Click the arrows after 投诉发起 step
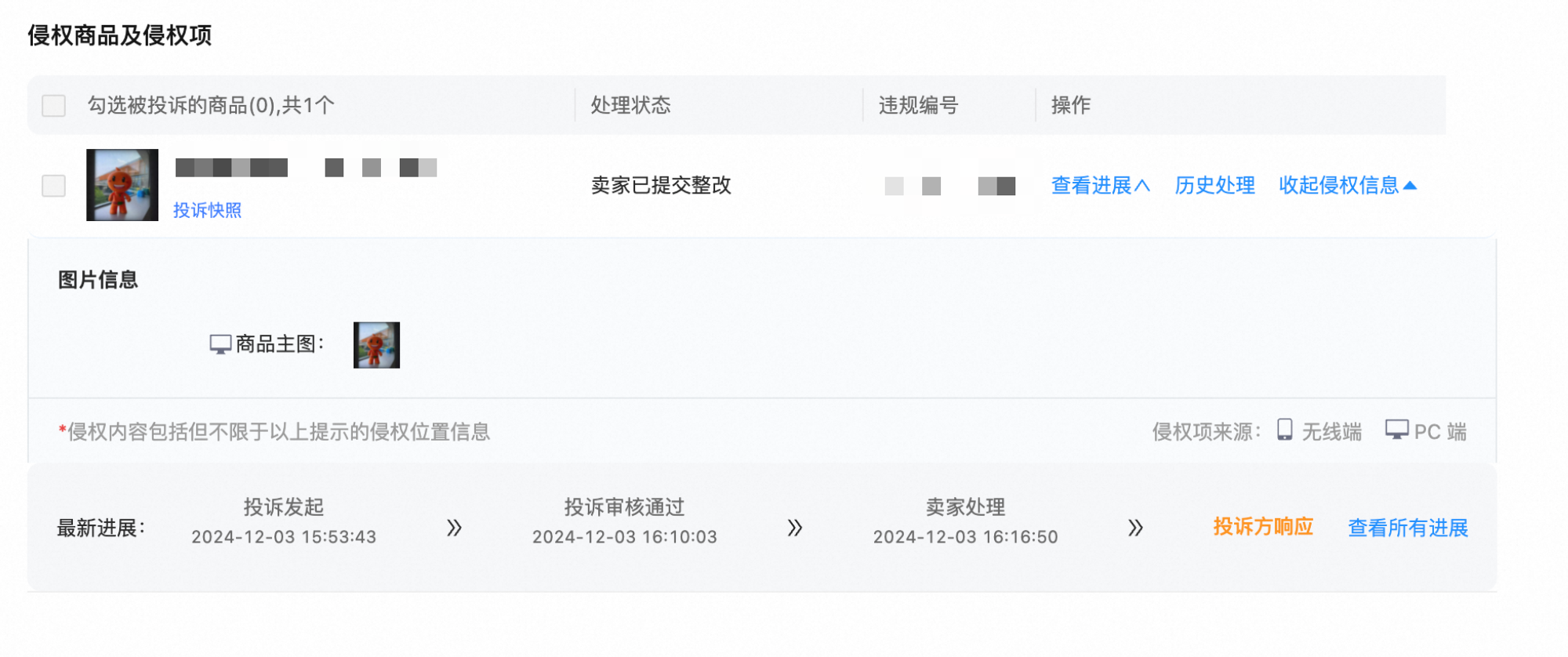1568x657 pixels. tap(454, 528)
